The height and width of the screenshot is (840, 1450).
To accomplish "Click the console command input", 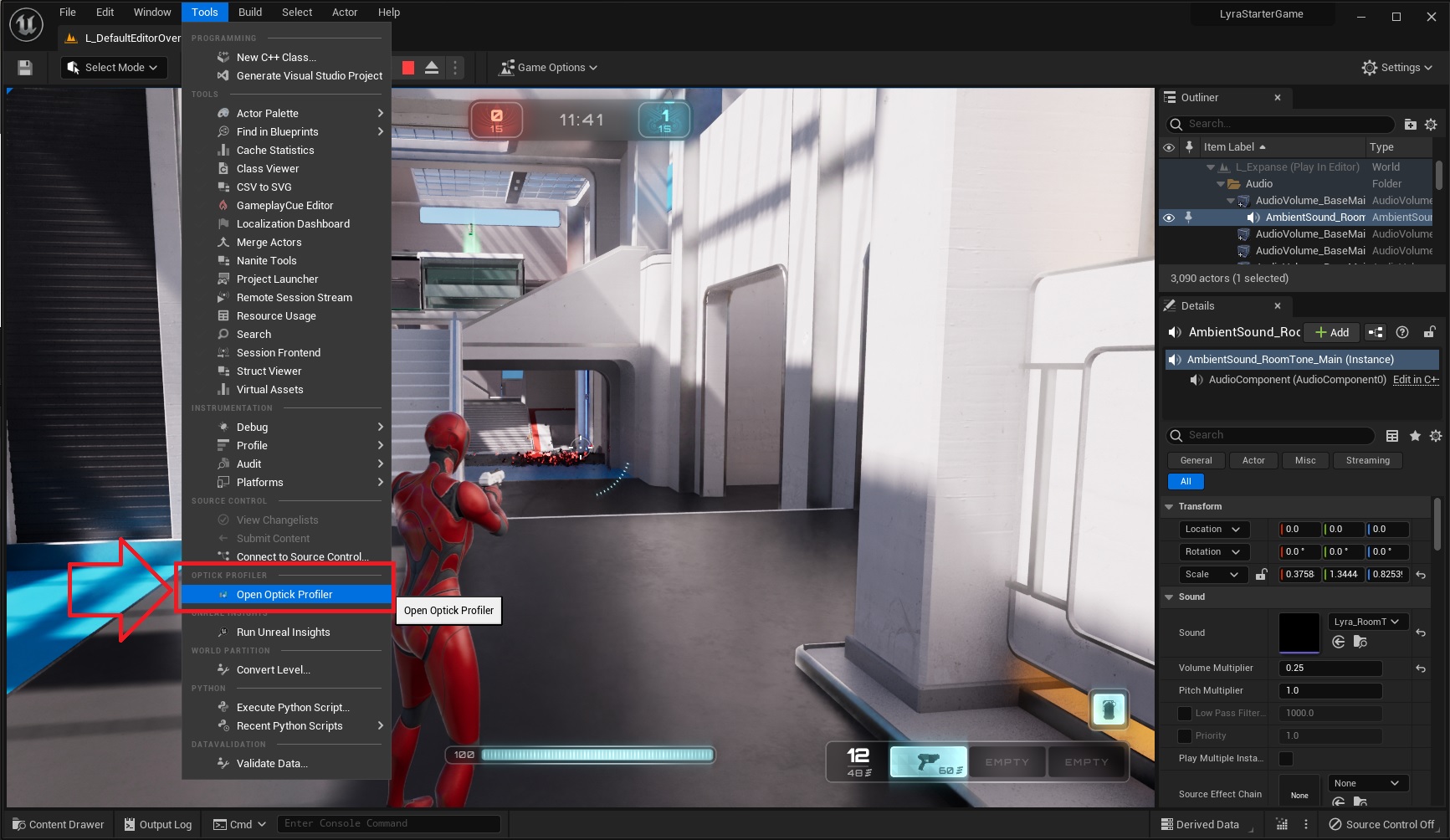I will [389, 824].
